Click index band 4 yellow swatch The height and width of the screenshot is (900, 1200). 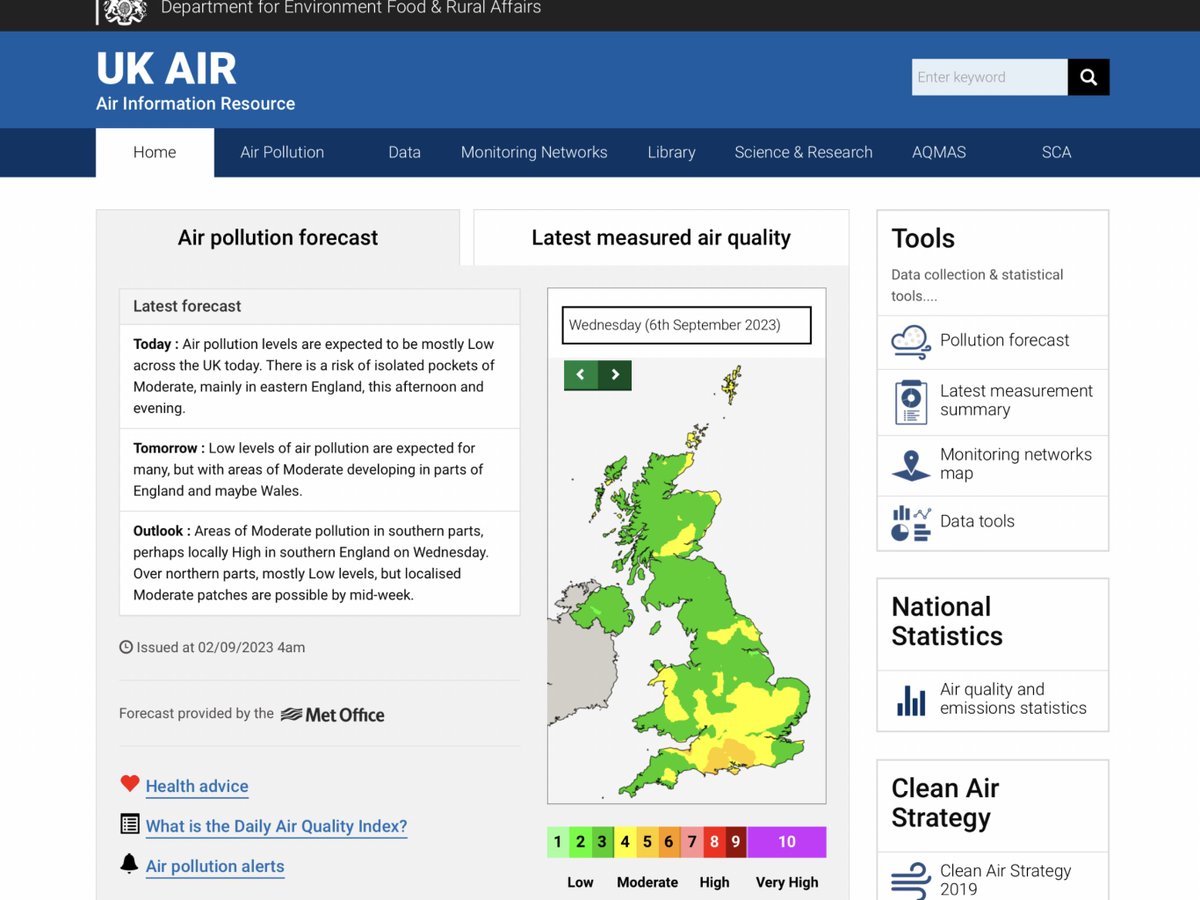(625, 842)
